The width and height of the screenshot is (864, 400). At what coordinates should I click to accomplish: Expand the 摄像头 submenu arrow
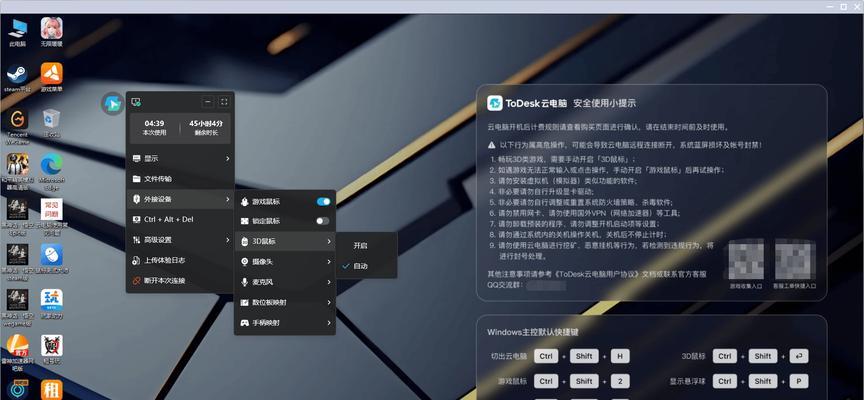click(328, 262)
